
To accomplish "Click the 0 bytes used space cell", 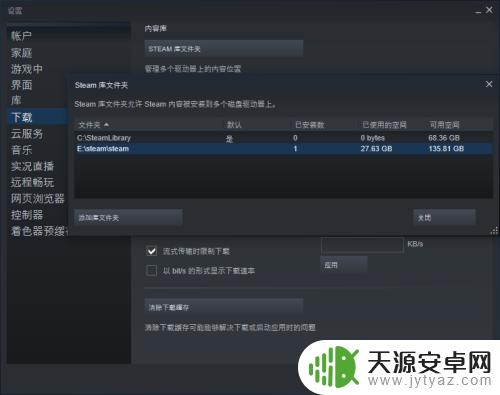I will [372, 138].
